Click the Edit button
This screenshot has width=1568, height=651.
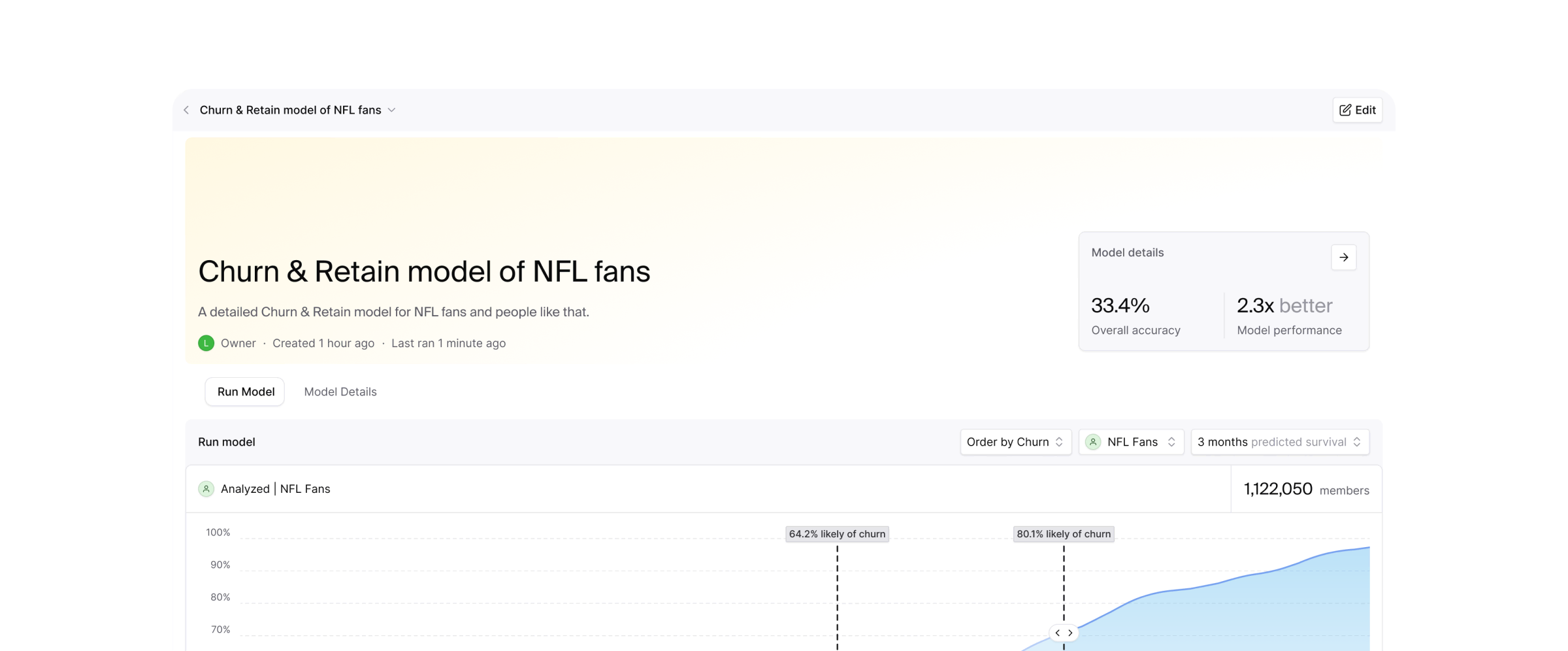[1357, 110]
